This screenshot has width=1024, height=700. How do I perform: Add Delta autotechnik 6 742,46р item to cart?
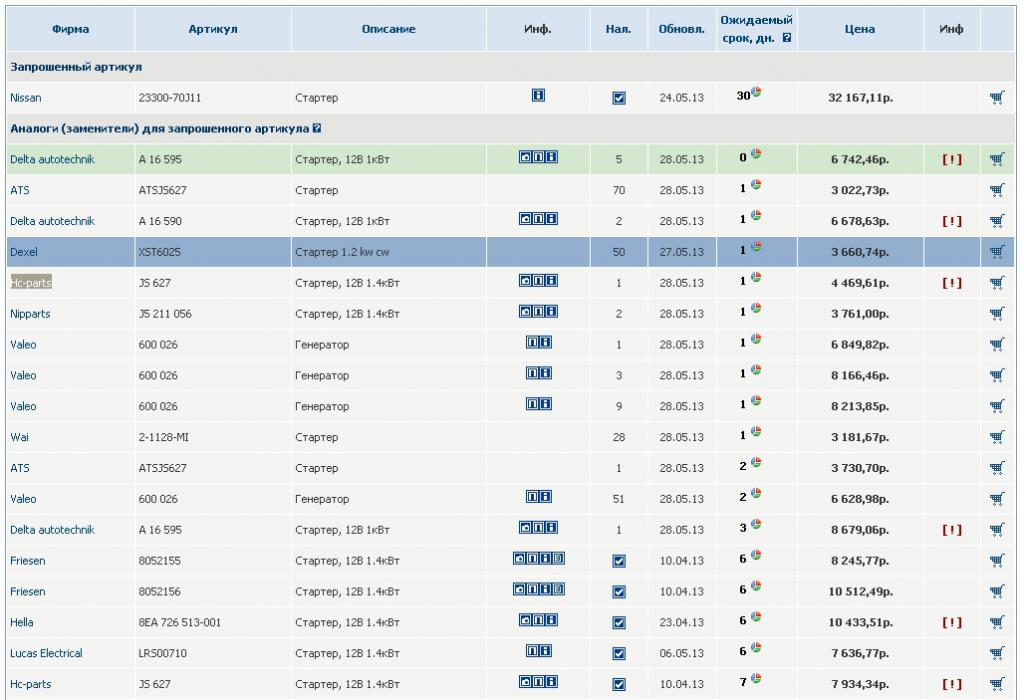tap(997, 159)
